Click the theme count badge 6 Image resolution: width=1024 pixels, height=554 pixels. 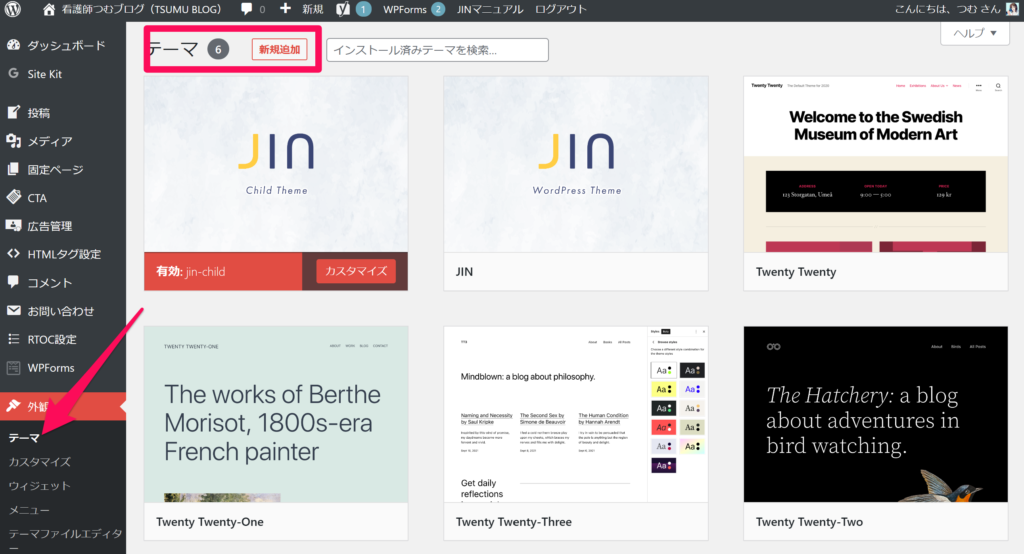[218, 50]
